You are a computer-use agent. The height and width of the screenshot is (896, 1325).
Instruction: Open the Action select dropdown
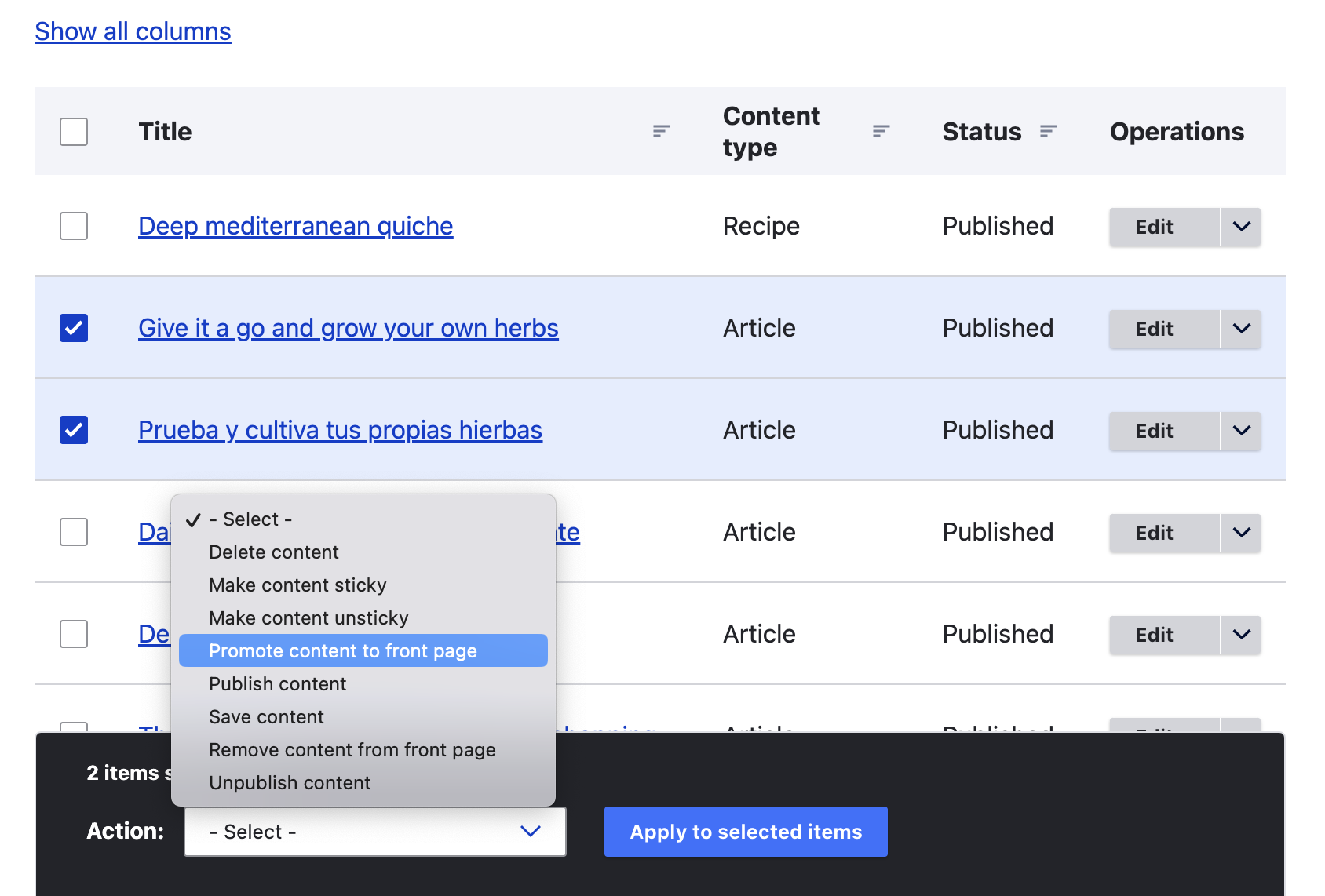(374, 831)
